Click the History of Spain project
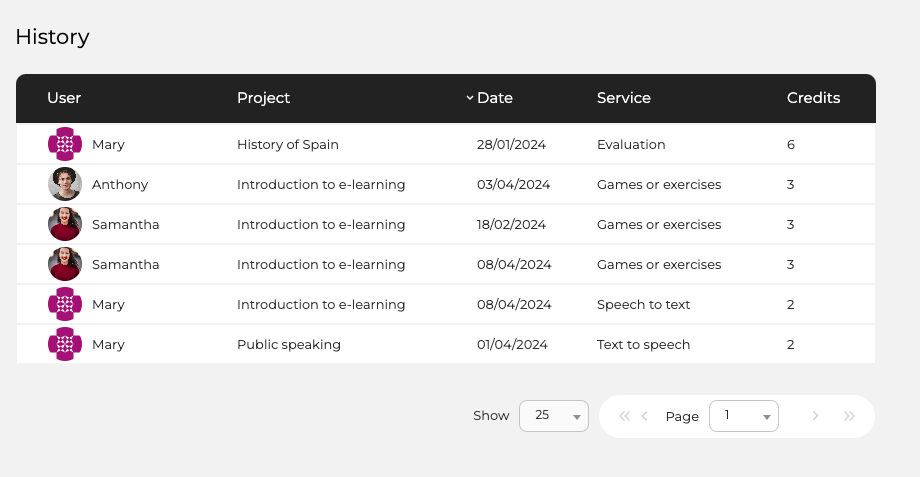The width and height of the screenshot is (920, 477). click(288, 144)
